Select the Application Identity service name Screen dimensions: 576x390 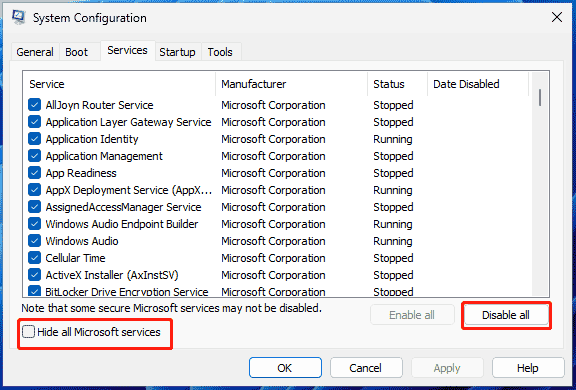(x=92, y=139)
